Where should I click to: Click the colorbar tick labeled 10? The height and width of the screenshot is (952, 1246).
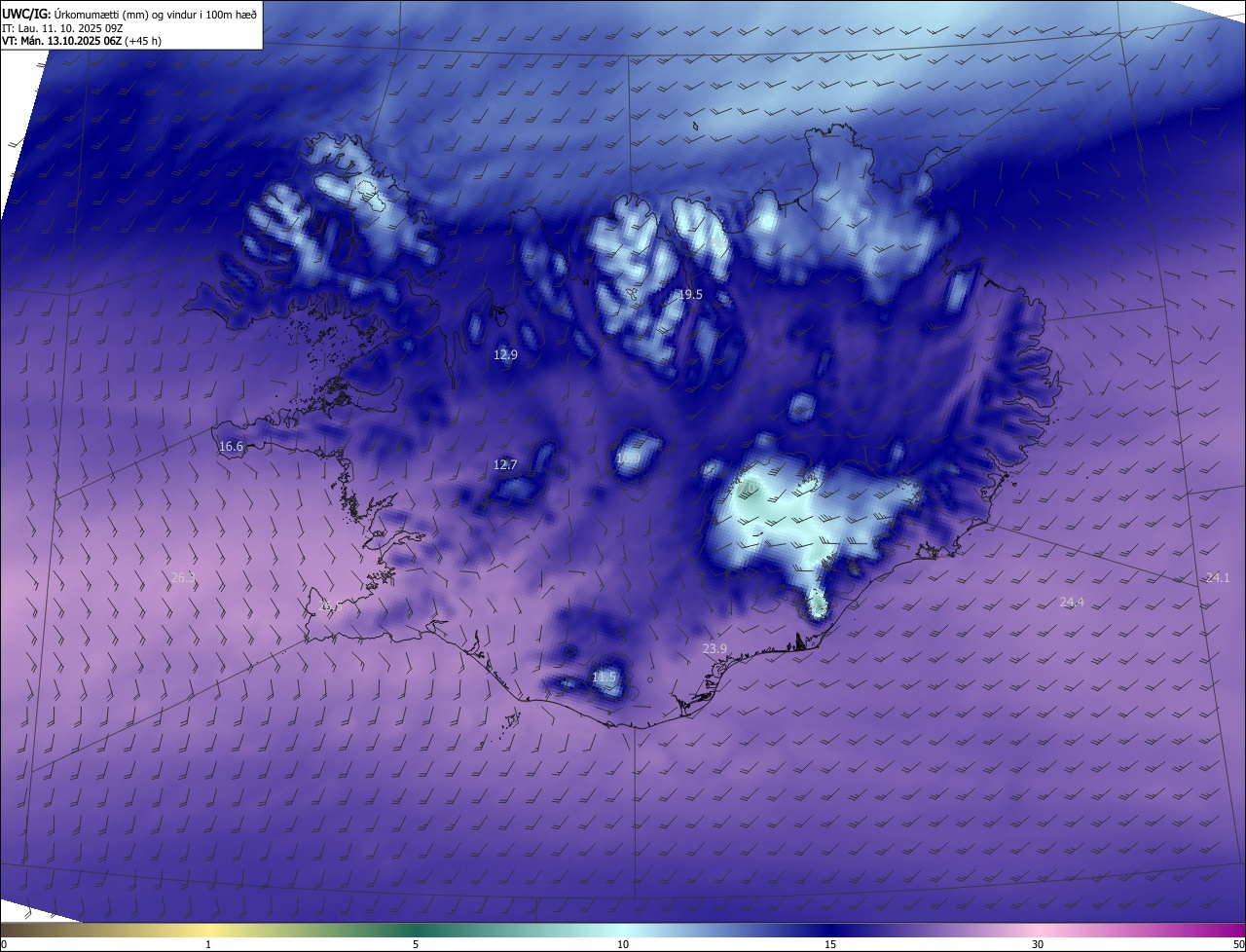tap(623, 944)
